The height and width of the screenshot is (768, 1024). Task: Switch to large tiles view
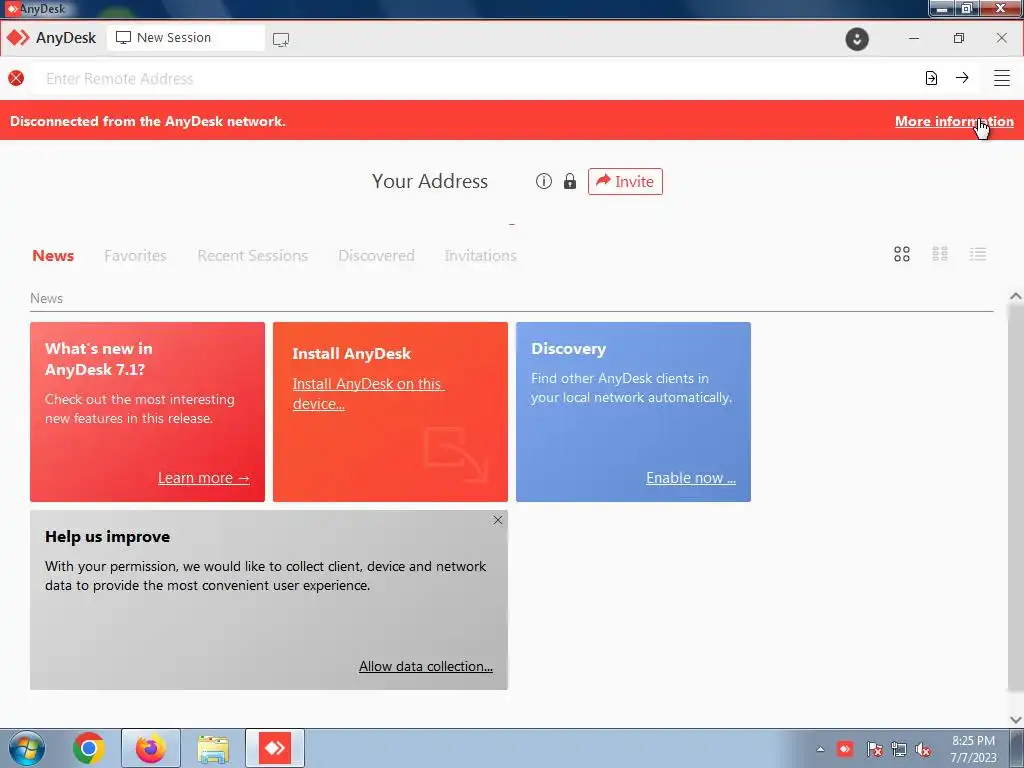click(x=902, y=254)
